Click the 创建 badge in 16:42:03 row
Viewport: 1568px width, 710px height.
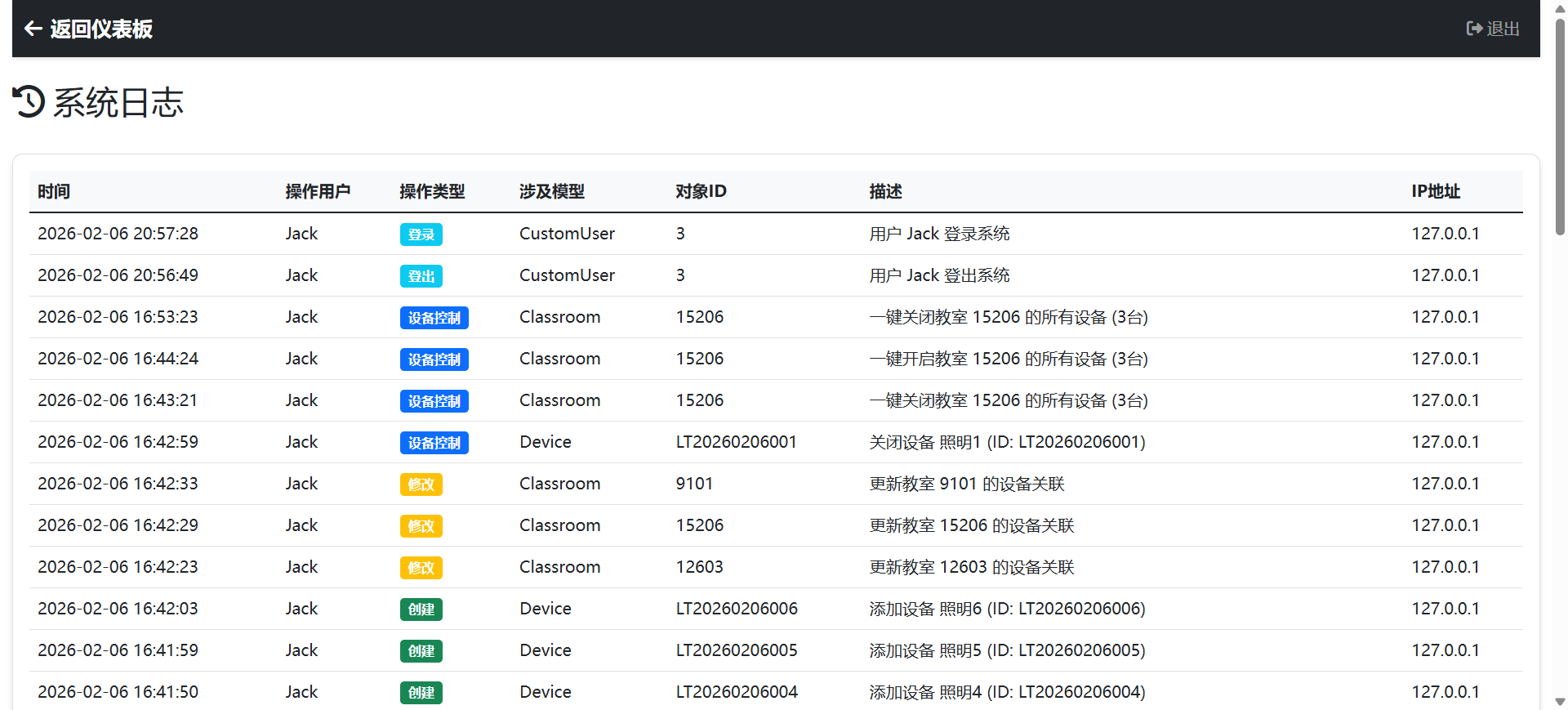click(x=421, y=610)
